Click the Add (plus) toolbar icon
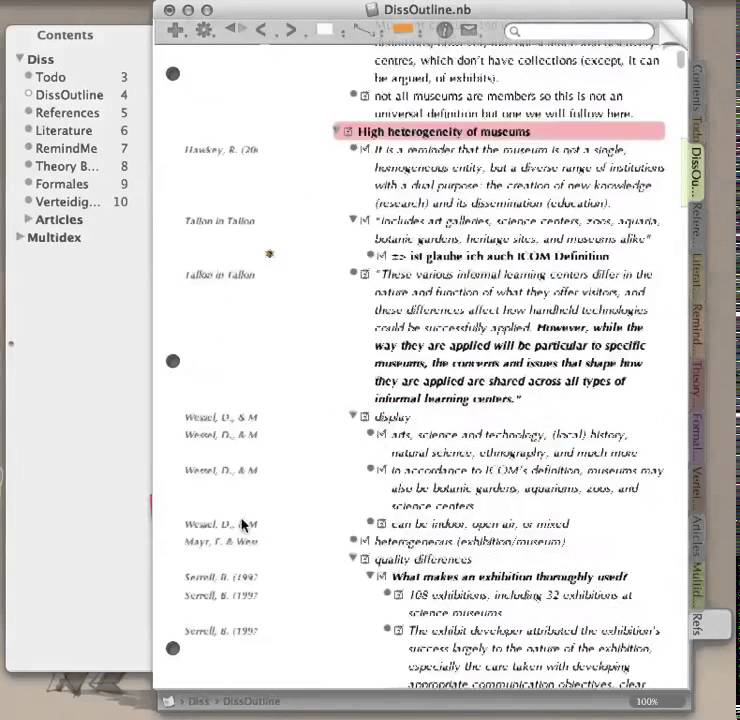The height and width of the screenshot is (720, 740). tap(176, 30)
